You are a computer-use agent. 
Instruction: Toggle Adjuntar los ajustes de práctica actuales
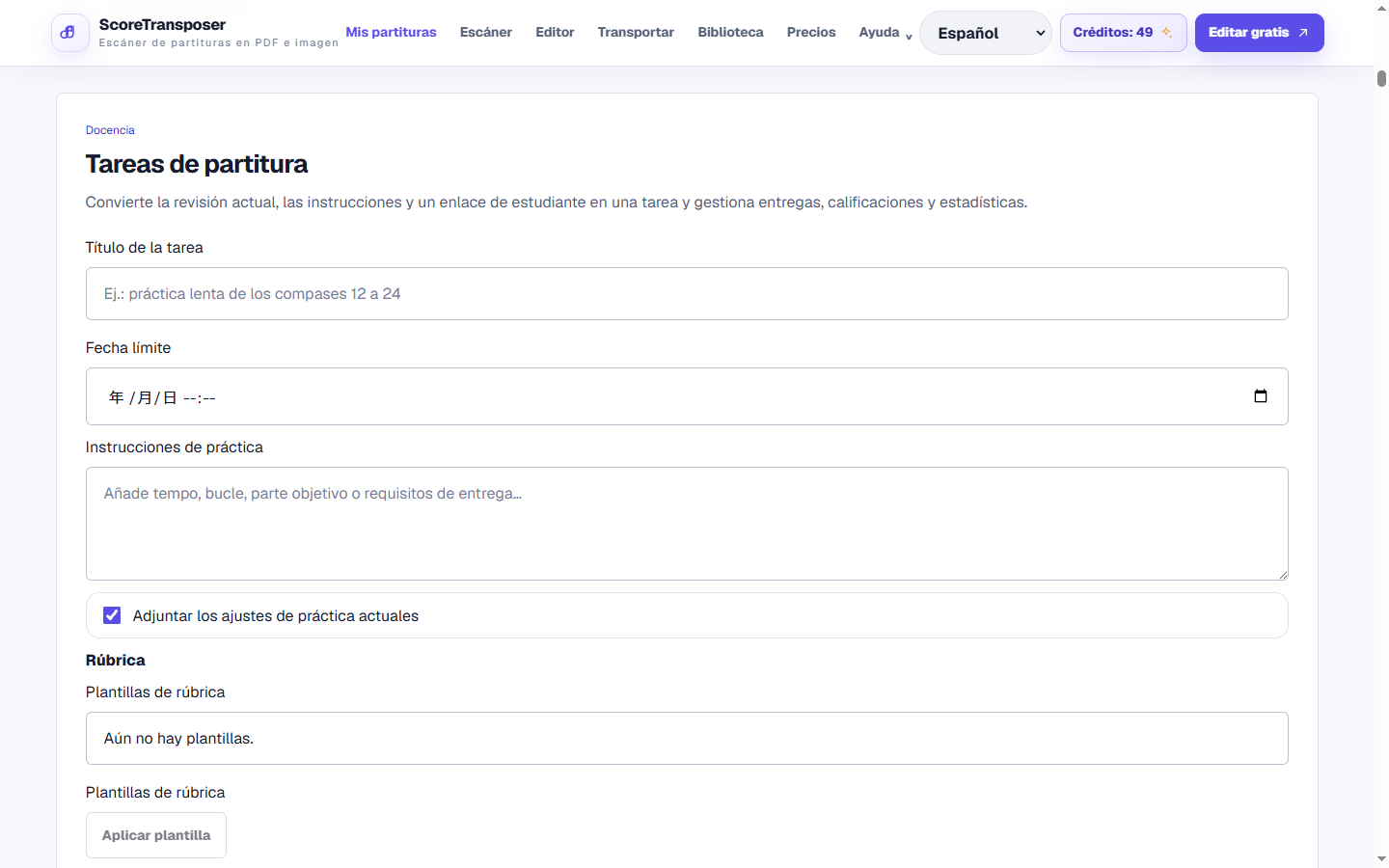(112, 615)
